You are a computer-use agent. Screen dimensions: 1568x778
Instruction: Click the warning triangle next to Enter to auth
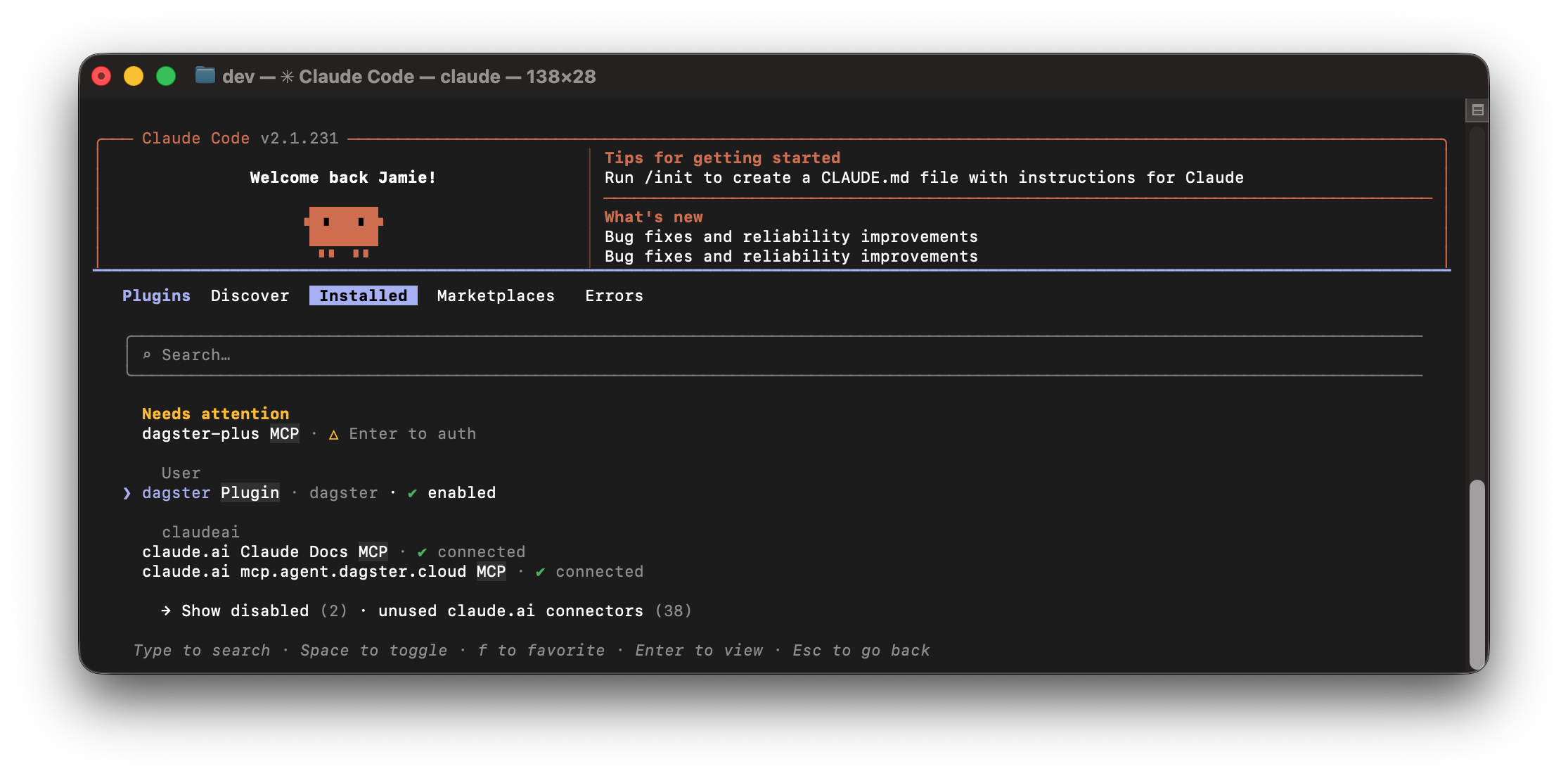pyautogui.click(x=334, y=435)
